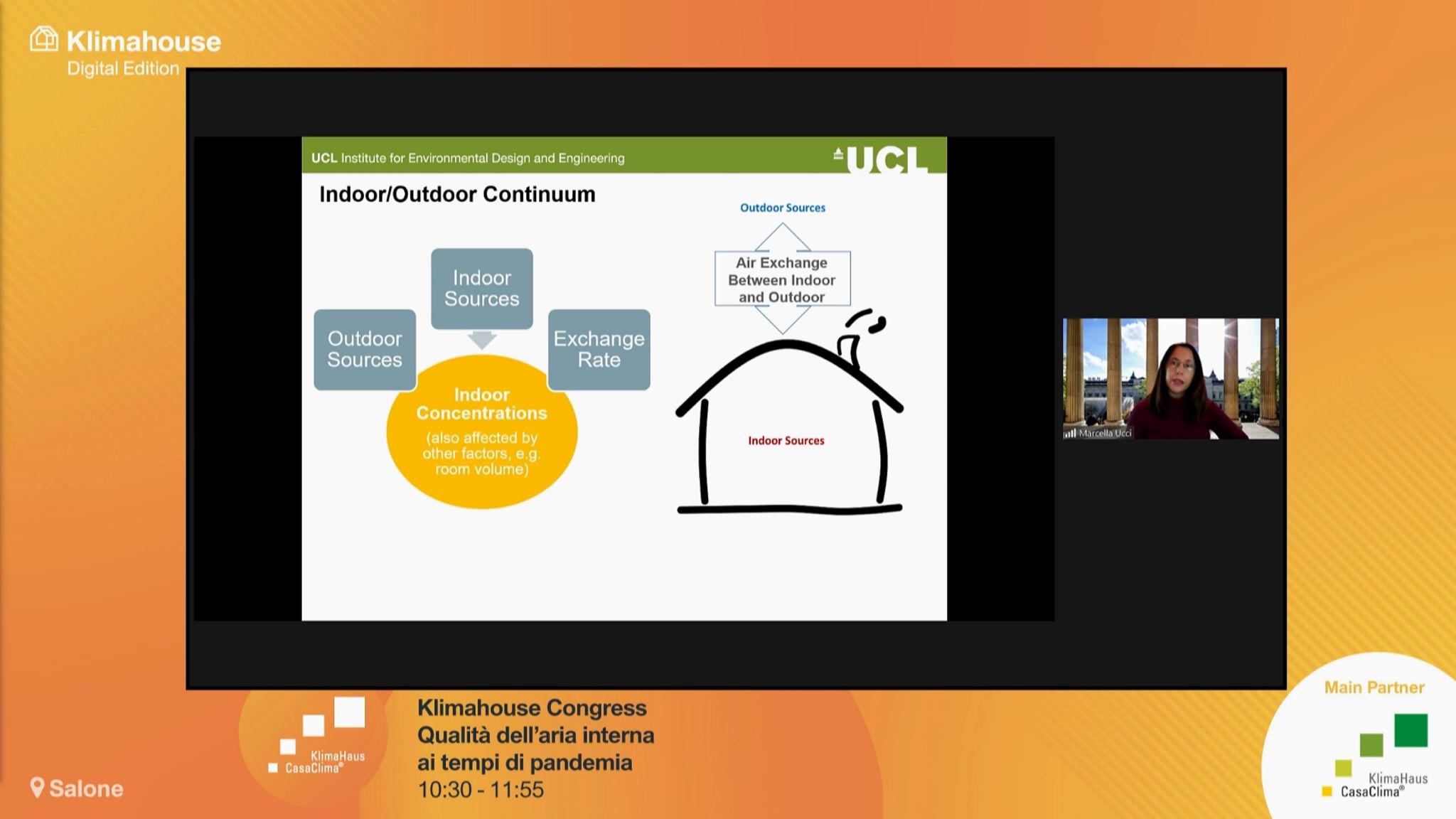The image size is (1456, 819).
Task: Click the Marcella Ucci webcam thumbnail
Action: tap(1171, 378)
